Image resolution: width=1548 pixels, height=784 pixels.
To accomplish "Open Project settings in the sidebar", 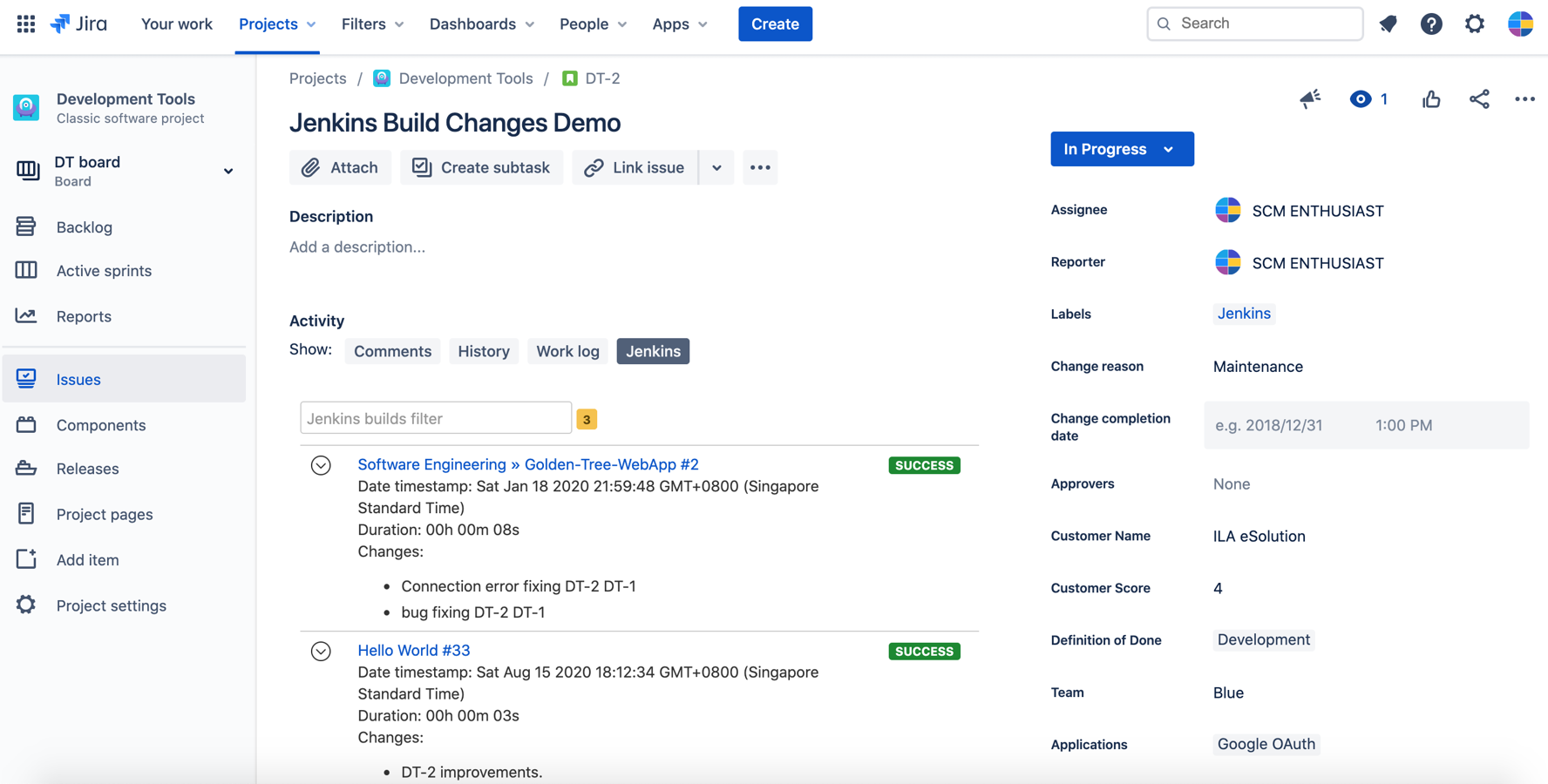I will [x=111, y=605].
